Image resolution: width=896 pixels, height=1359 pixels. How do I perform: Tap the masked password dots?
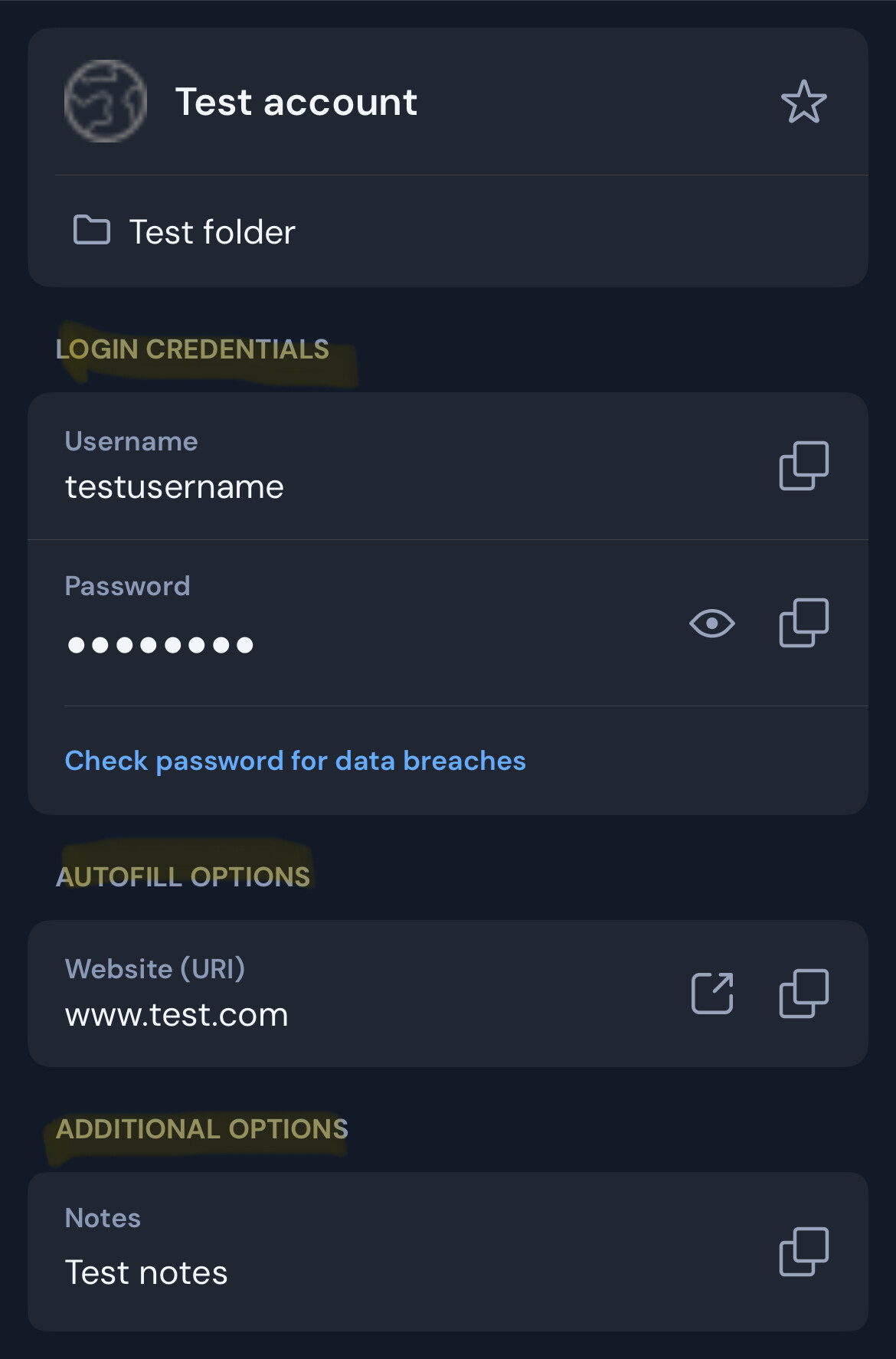coord(160,645)
